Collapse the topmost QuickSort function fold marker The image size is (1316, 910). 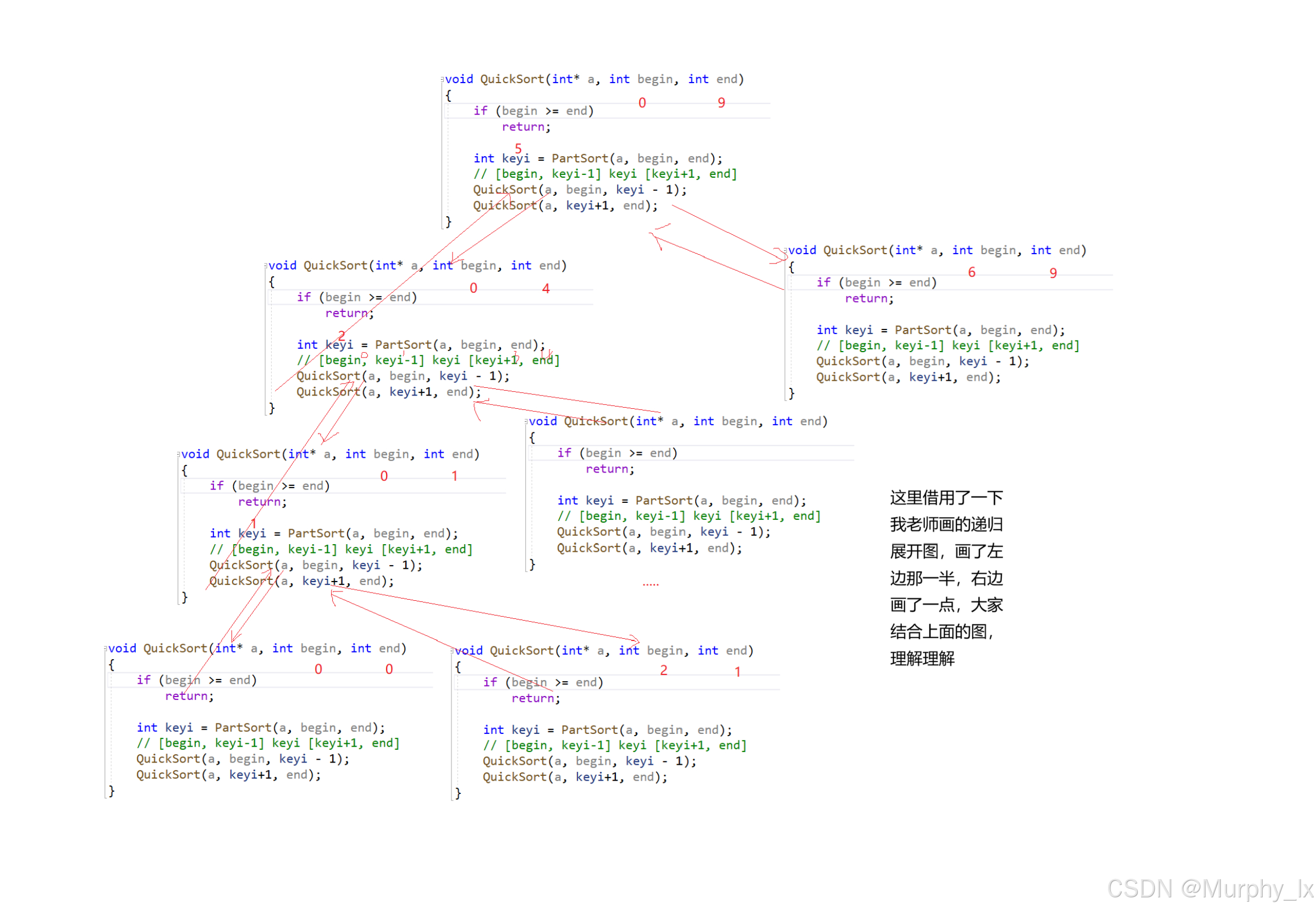tap(442, 79)
